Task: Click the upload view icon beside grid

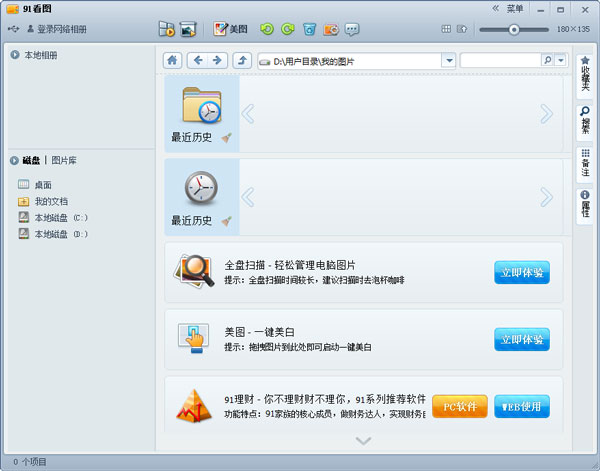Action: [462, 29]
